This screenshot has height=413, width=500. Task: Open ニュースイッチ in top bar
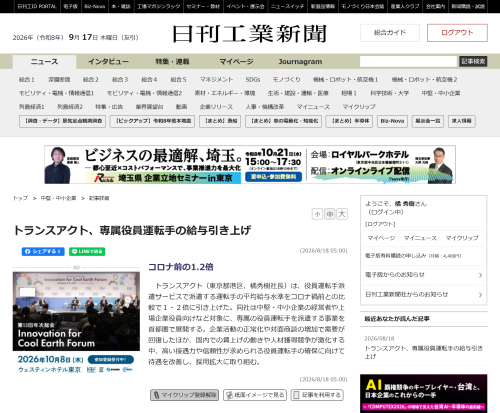click(287, 6)
